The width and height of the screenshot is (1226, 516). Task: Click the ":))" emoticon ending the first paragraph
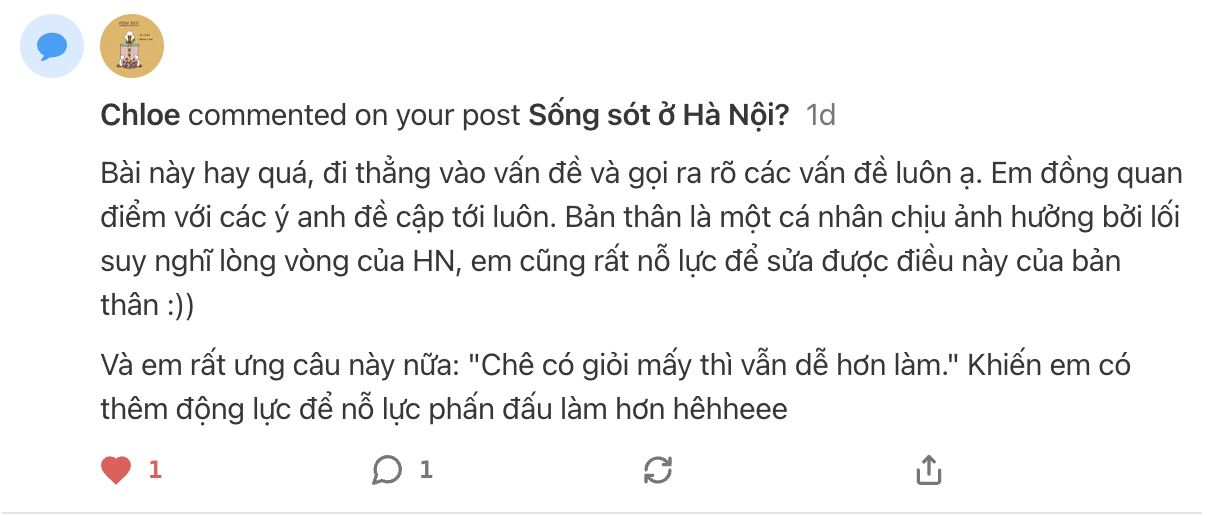click(x=174, y=306)
